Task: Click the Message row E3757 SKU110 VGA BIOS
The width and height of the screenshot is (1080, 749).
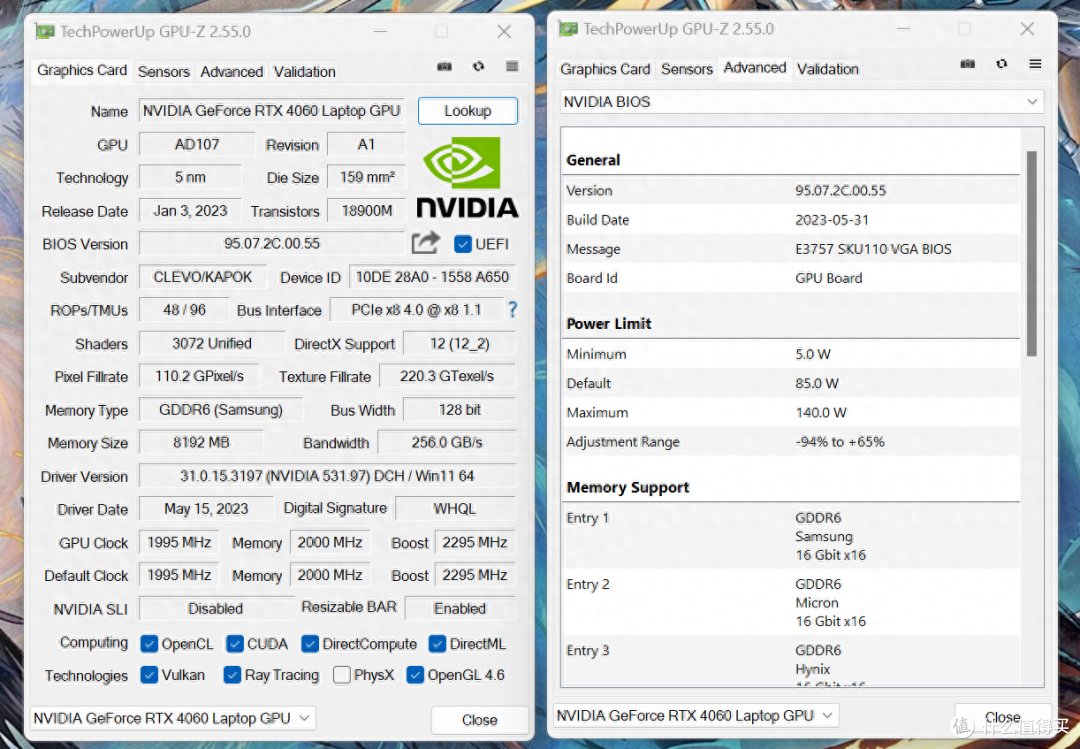Action: (792, 249)
